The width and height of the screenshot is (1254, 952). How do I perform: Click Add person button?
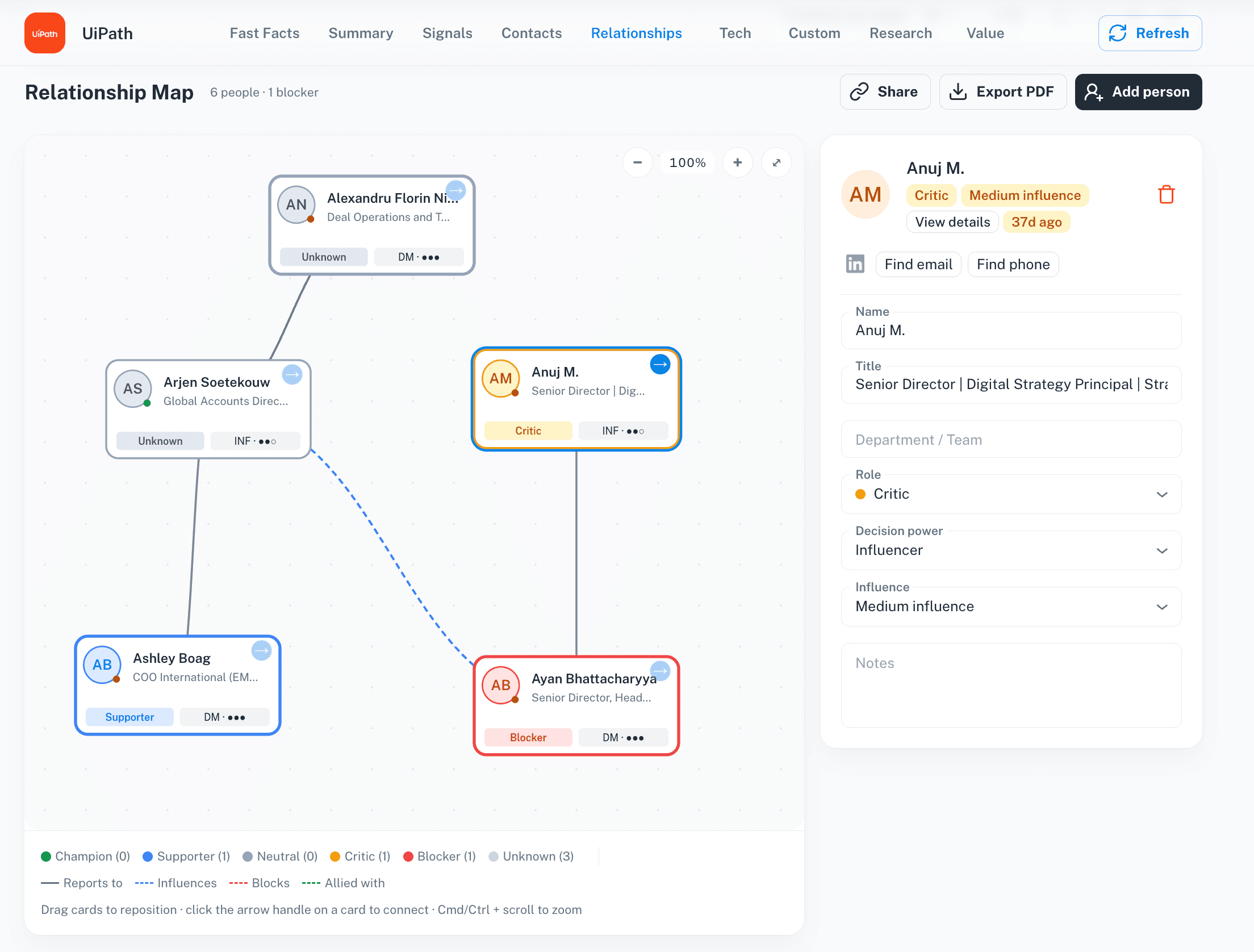pyautogui.click(x=1138, y=91)
